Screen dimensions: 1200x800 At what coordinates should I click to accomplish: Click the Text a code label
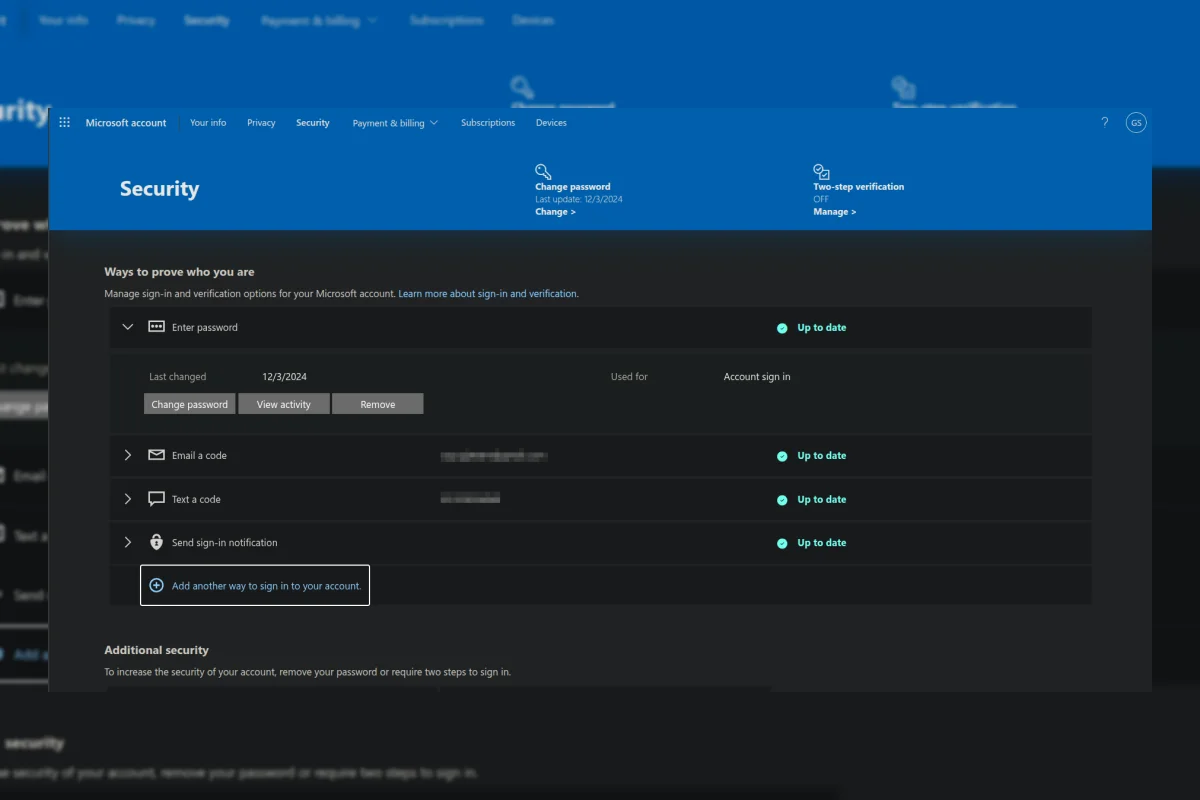(196, 499)
